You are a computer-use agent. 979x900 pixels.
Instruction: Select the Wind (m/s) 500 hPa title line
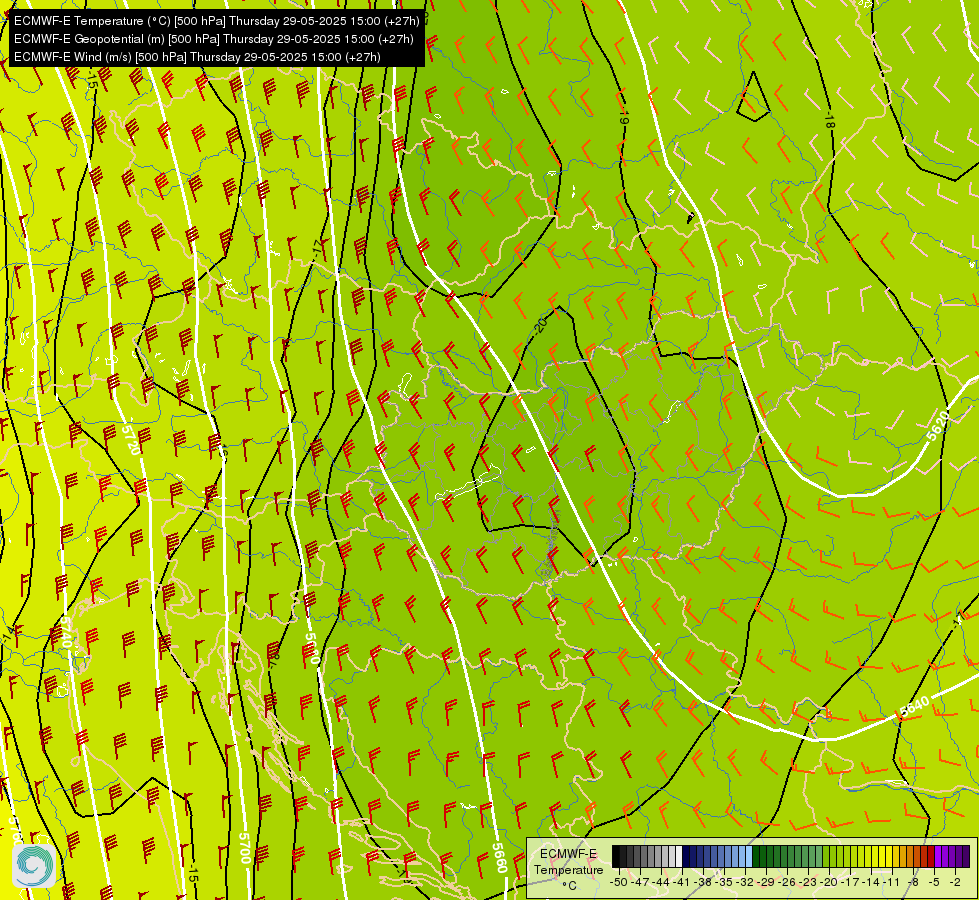(197, 57)
